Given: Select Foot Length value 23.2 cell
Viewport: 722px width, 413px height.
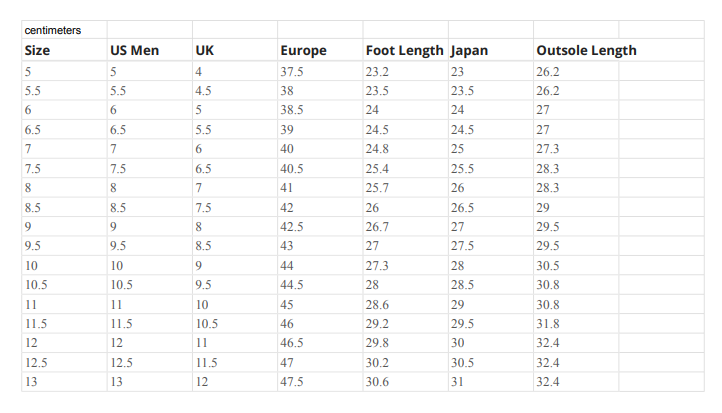Looking at the screenshot, I should 405,71.
